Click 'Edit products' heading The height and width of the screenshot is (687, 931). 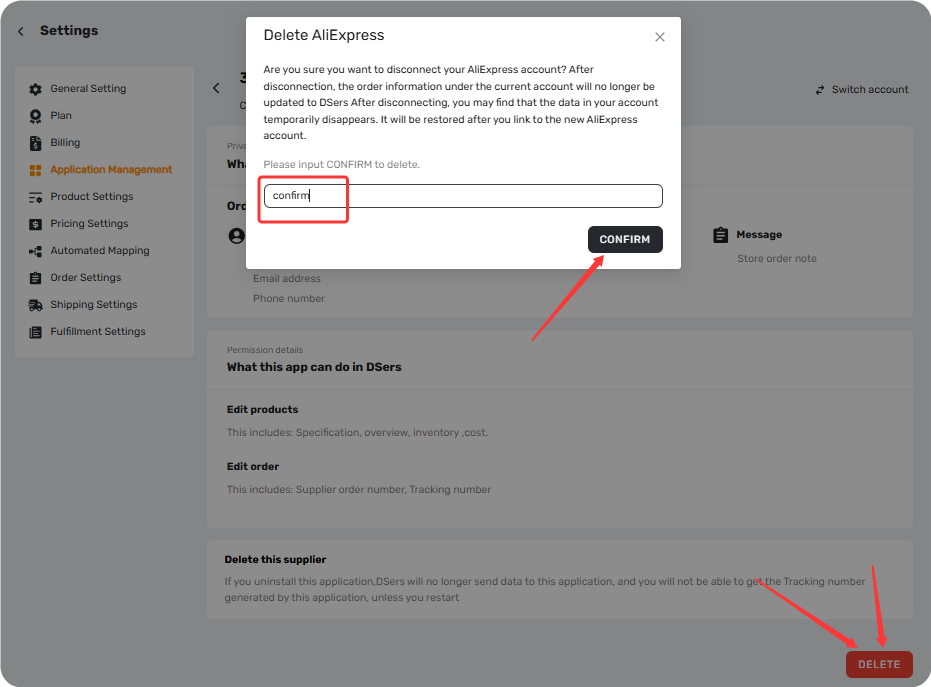pyautogui.click(x=262, y=410)
